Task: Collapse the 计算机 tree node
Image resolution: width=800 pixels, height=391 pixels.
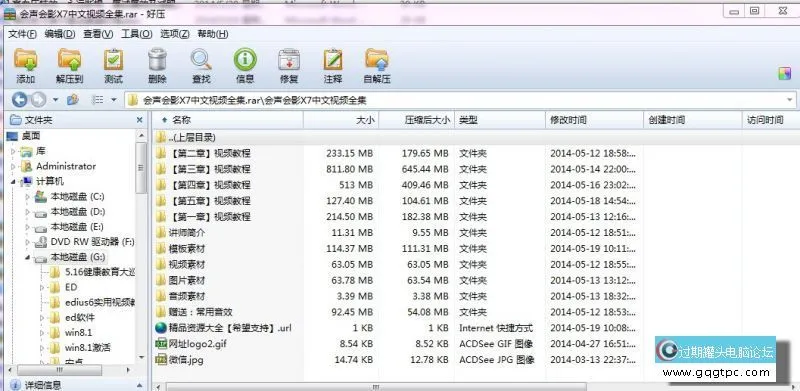Action: point(14,182)
